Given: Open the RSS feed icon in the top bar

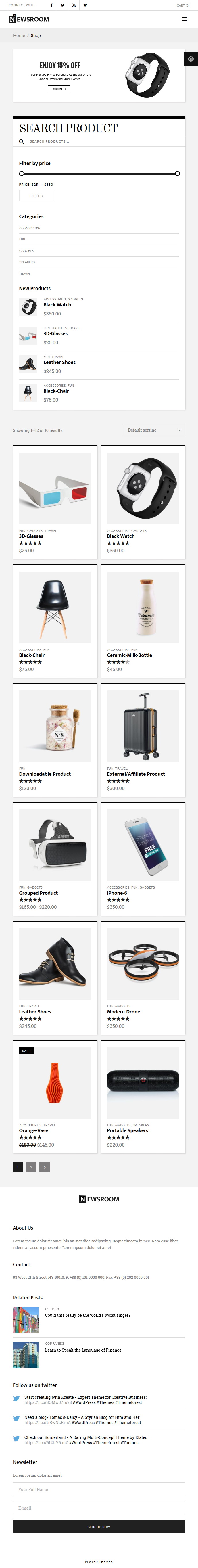Looking at the screenshot, I should [74, 5].
